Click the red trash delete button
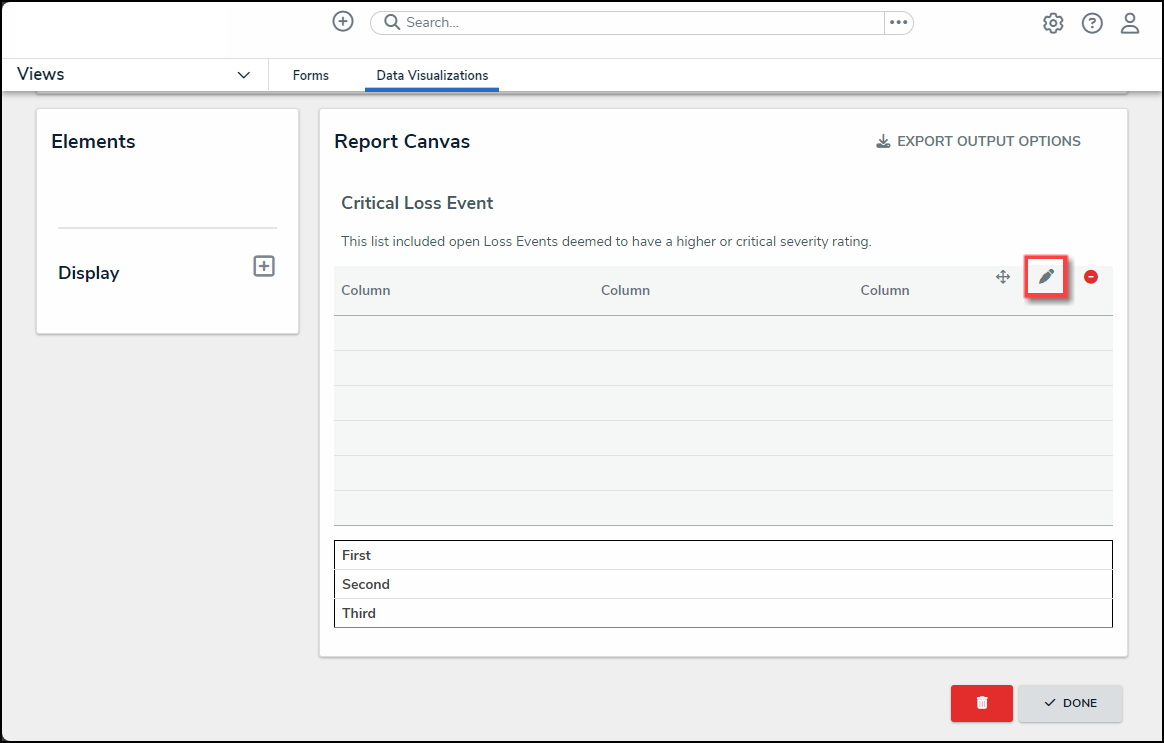The width and height of the screenshot is (1164, 743). [981, 703]
